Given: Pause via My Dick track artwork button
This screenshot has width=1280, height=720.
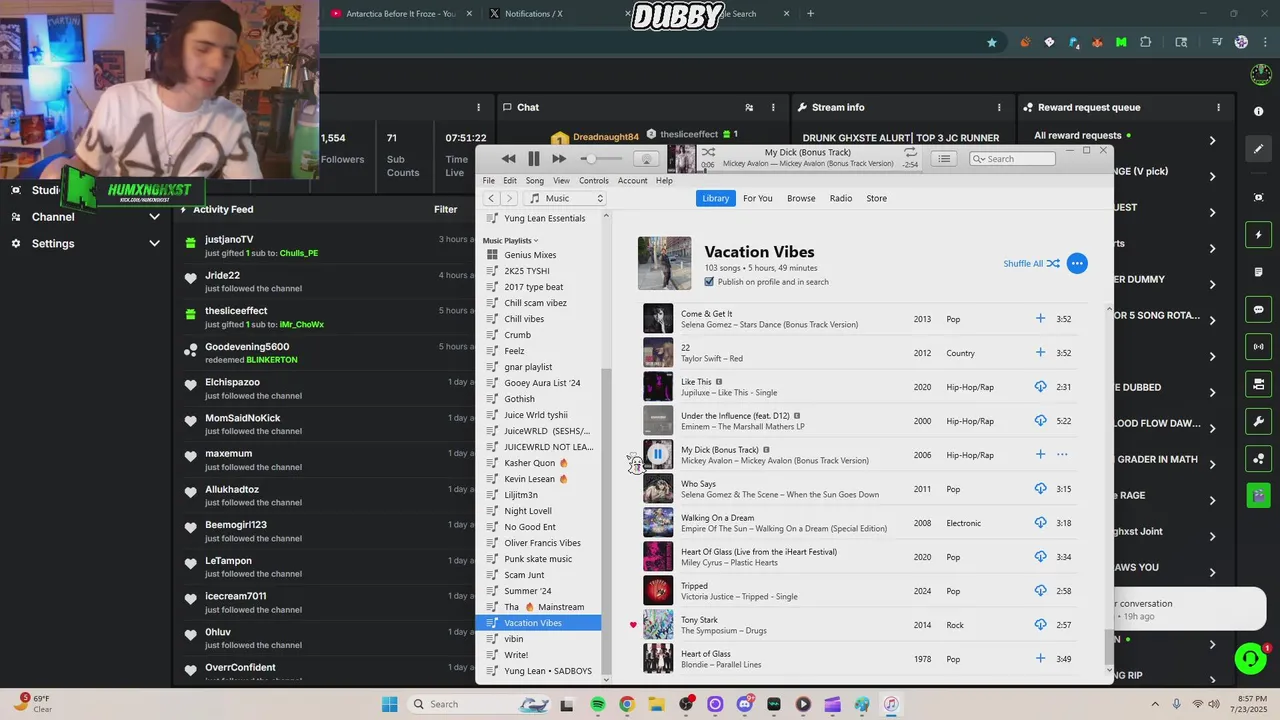Looking at the screenshot, I should [658, 455].
